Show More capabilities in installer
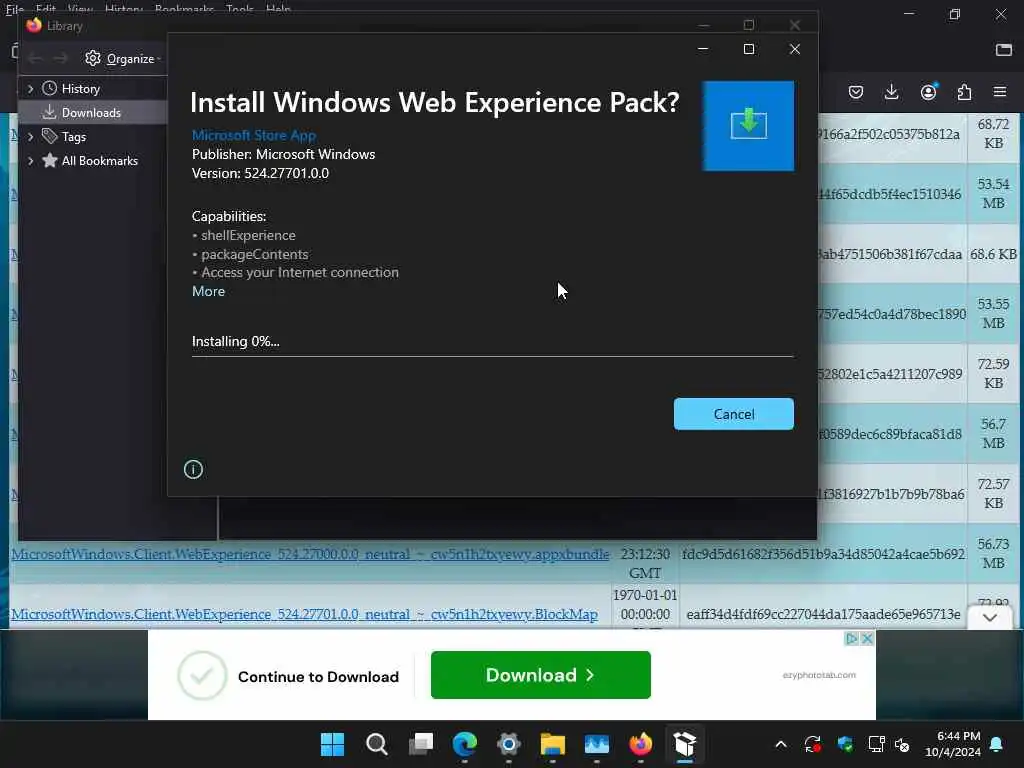The image size is (1024, 768). 208,291
